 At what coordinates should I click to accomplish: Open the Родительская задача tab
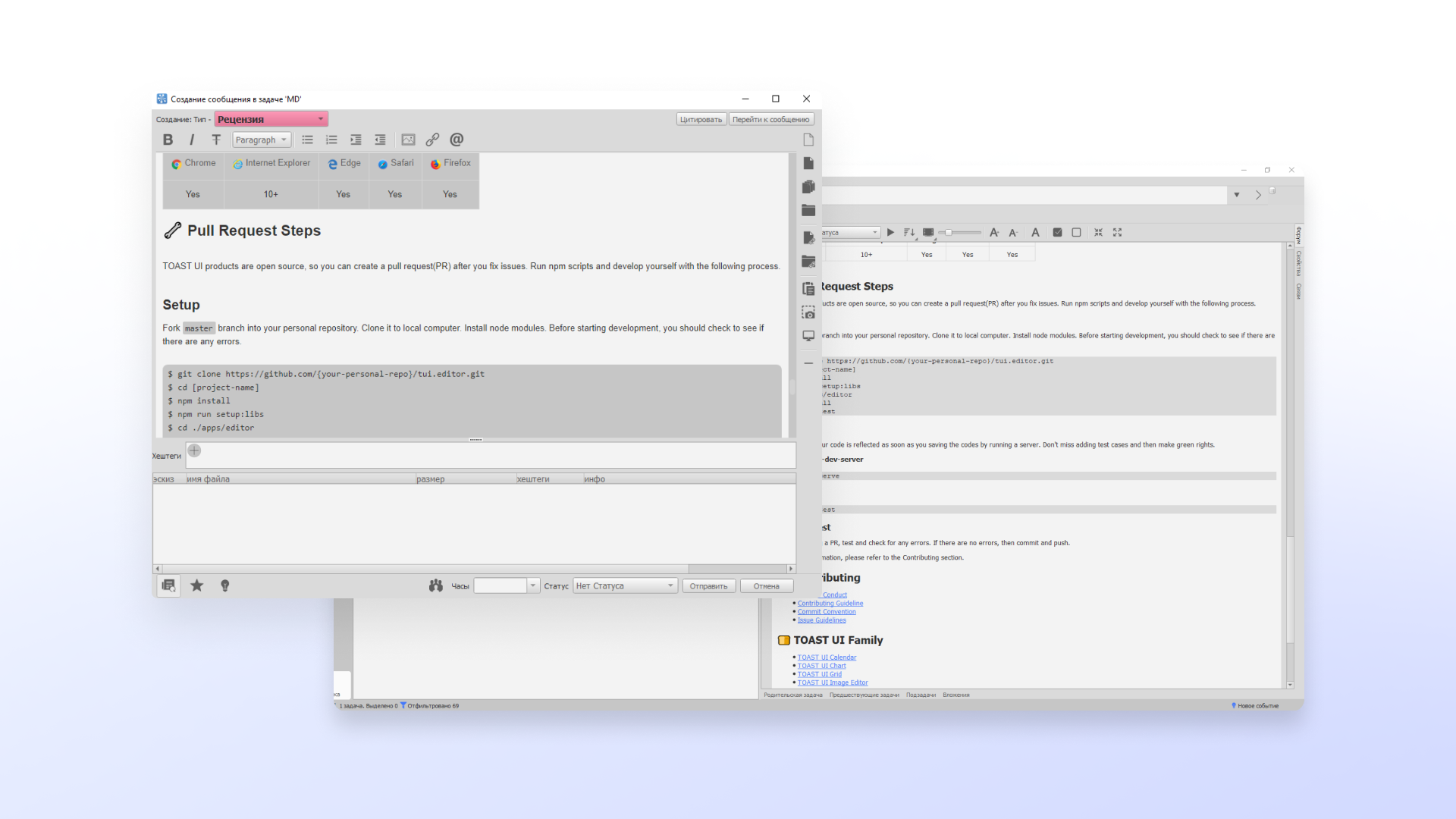tap(792, 695)
